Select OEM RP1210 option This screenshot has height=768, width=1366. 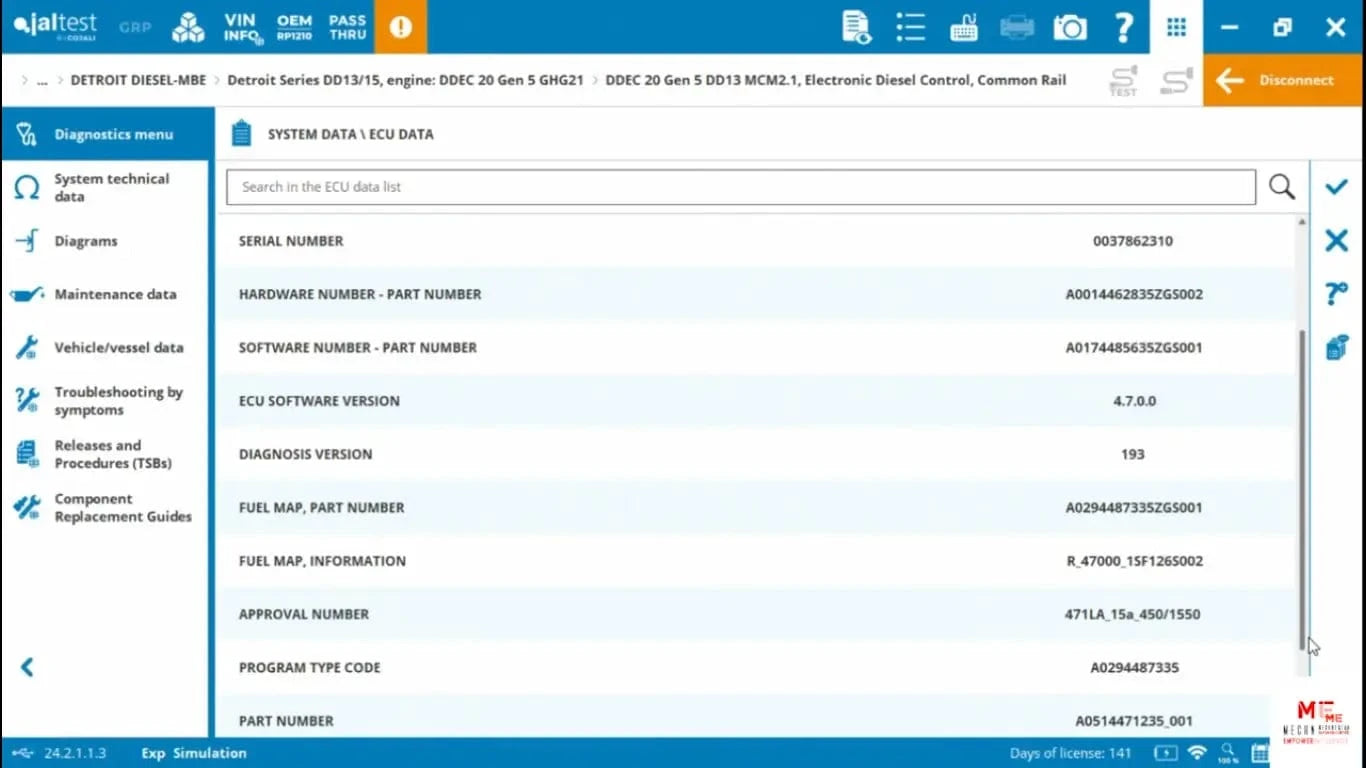coord(294,27)
